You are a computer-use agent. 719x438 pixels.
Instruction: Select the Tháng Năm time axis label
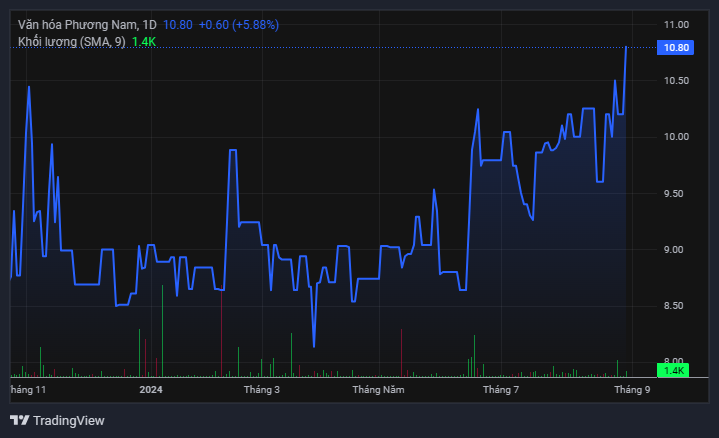point(378,390)
